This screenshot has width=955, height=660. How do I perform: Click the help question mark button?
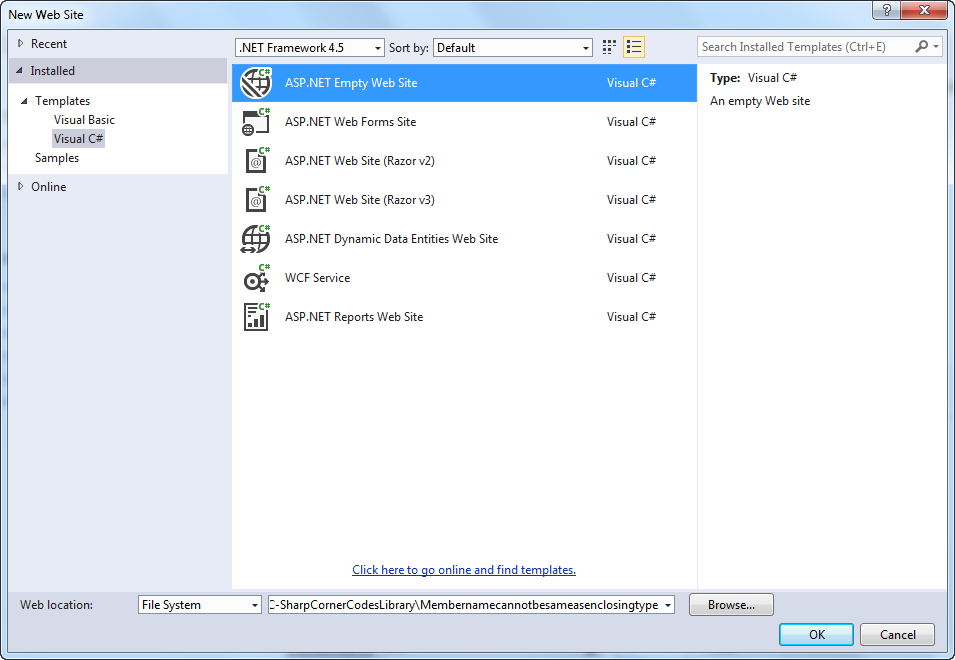tap(887, 10)
